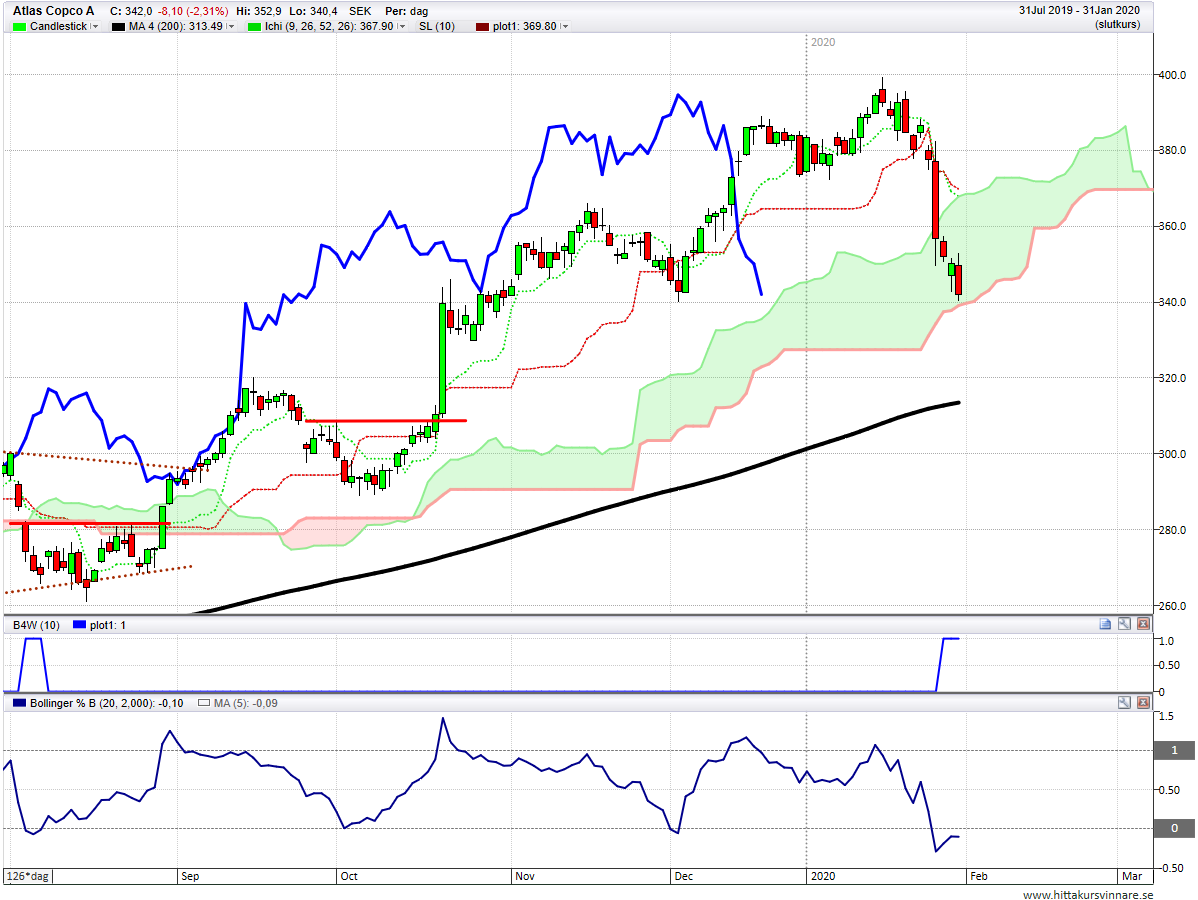Click the 400.0 price axis label

(x=1173, y=75)
